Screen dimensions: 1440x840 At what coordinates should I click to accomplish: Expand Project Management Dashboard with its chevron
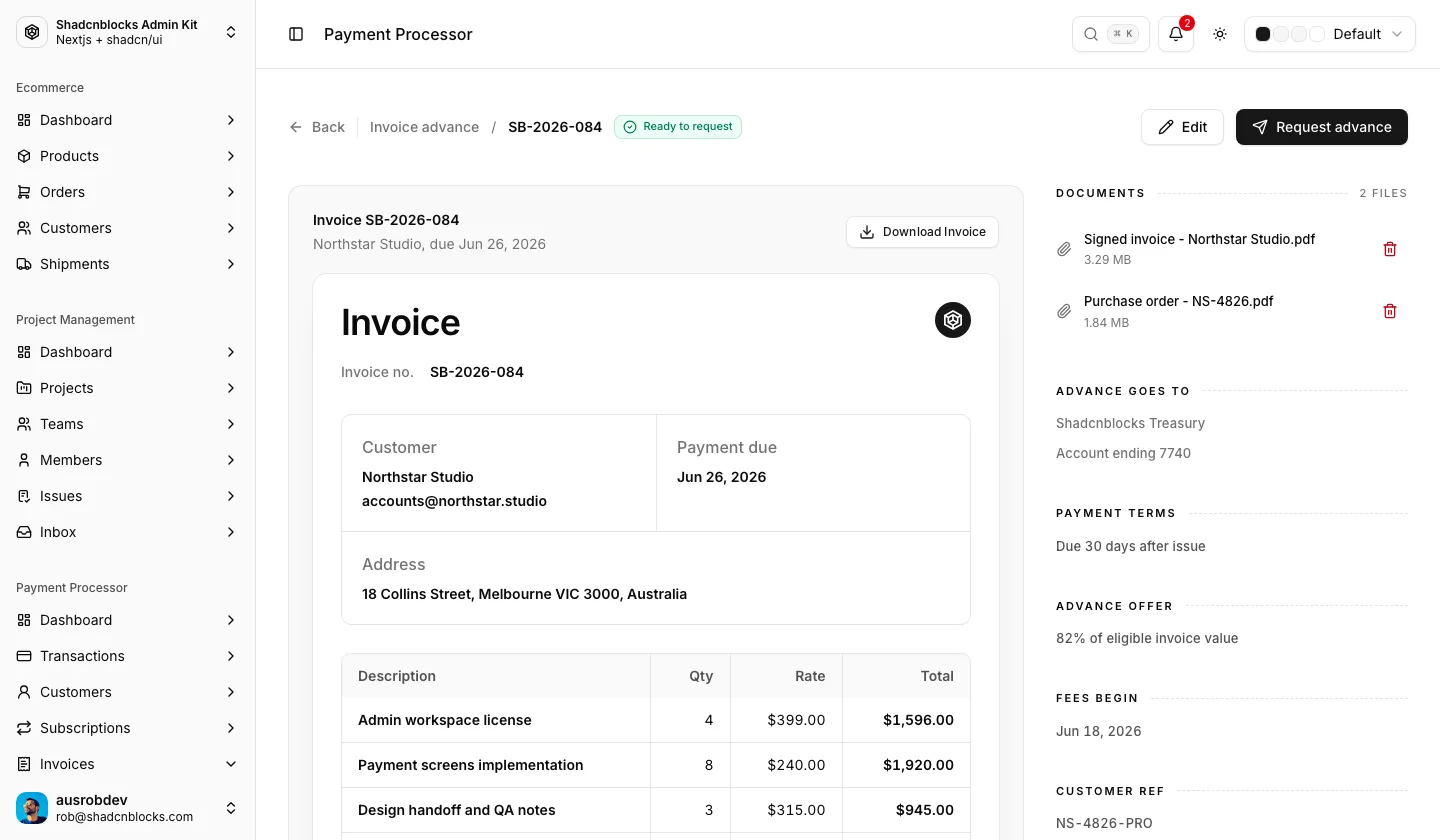pyautogui.click(x=231, y=352)
